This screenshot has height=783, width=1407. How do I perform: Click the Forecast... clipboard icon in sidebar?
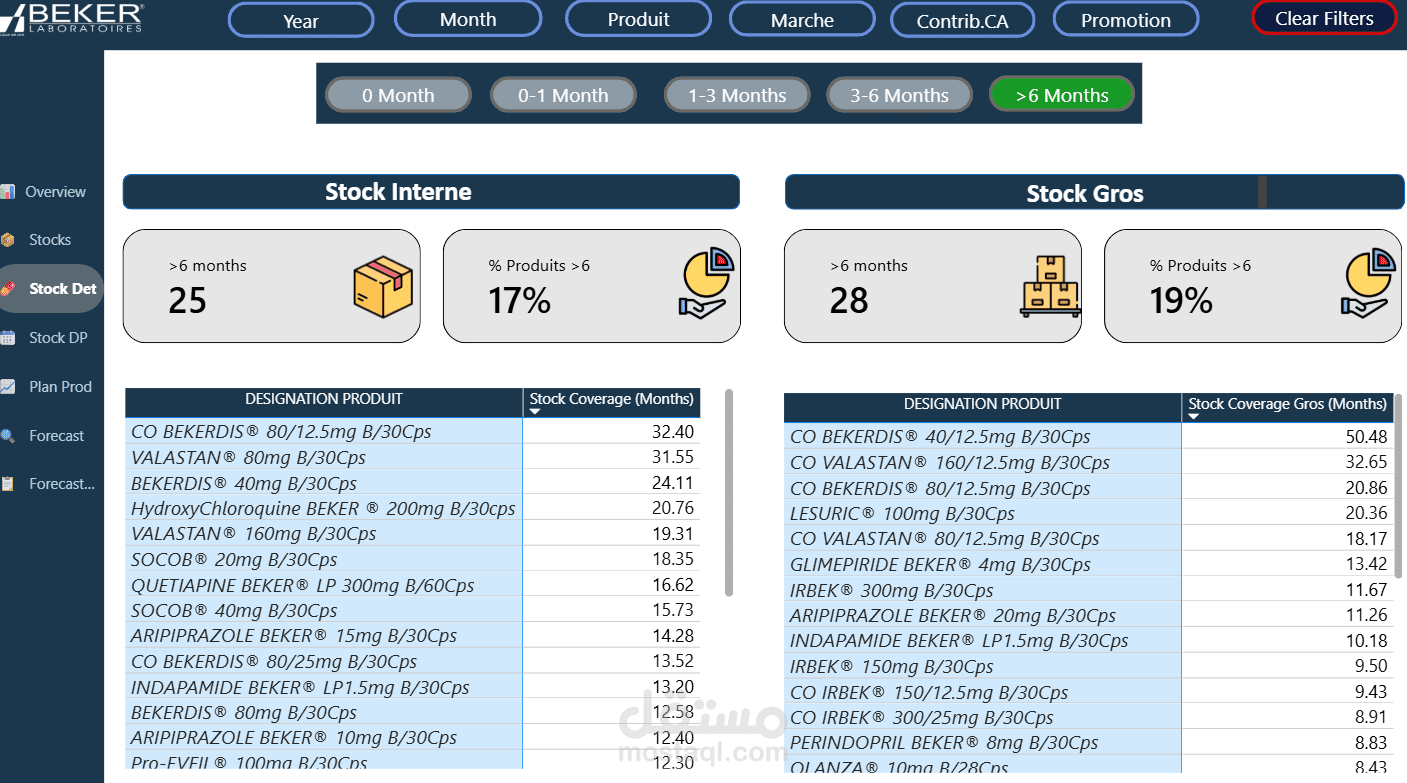7,484
